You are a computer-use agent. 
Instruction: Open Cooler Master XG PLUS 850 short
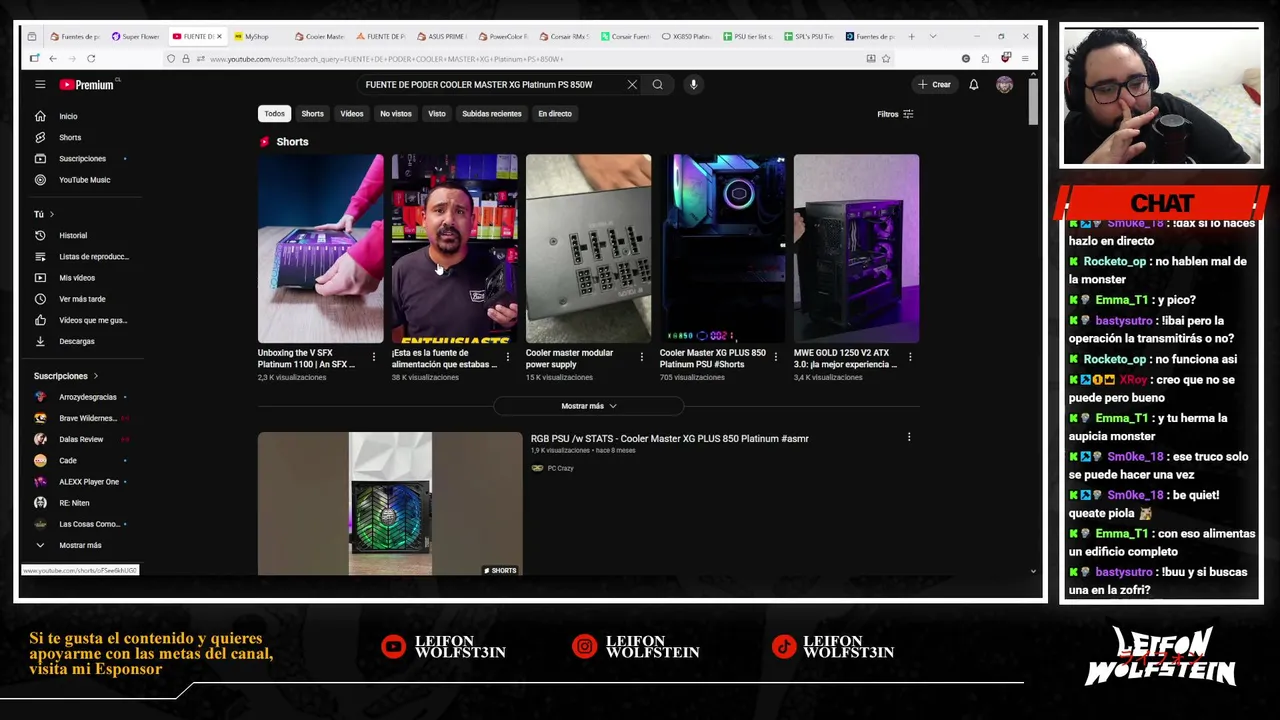[722, 248]
